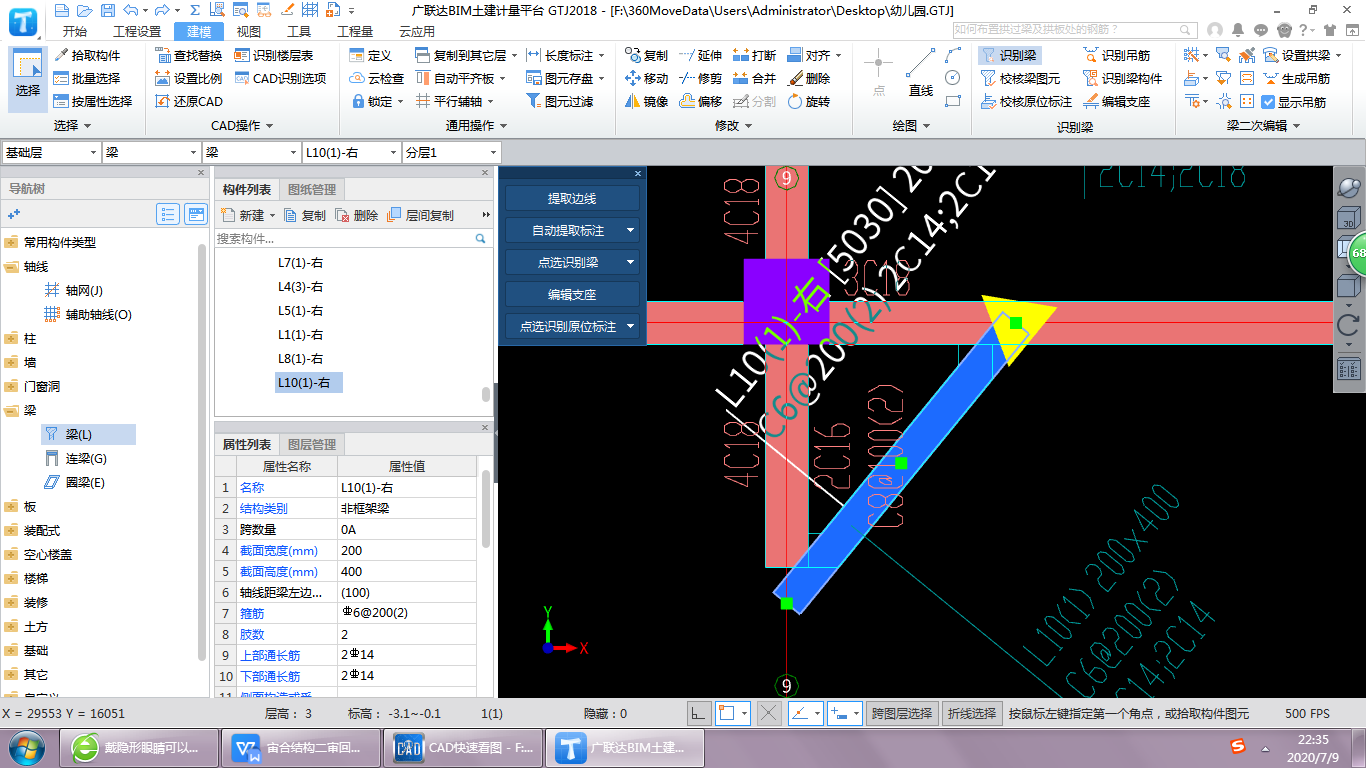Click inside the 搜索构件 search field
Viewport: 1366px width, 768px height.
point(343,239)
